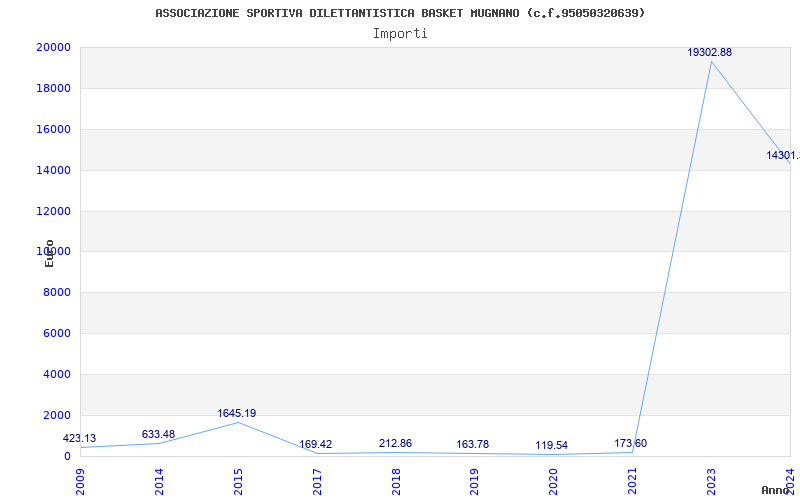Screen dimensions: 800x500
Task: Click the 212.86 value label
Action: tap(395, 443)
